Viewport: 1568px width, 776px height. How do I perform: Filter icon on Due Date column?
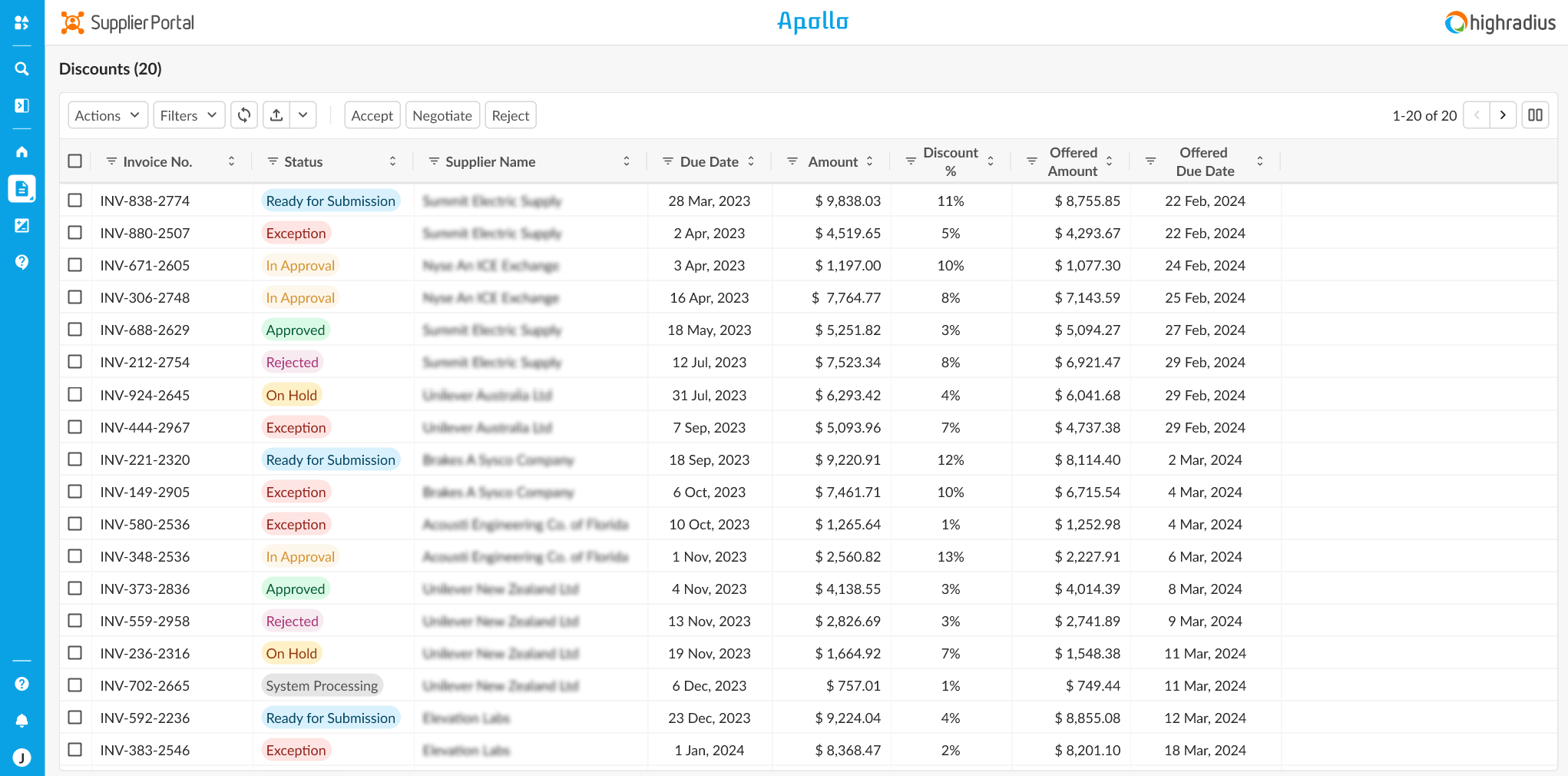point(668,161)
